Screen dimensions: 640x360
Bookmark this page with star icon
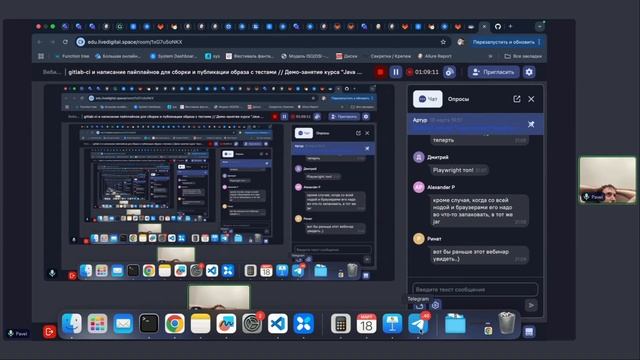point(443,42)
